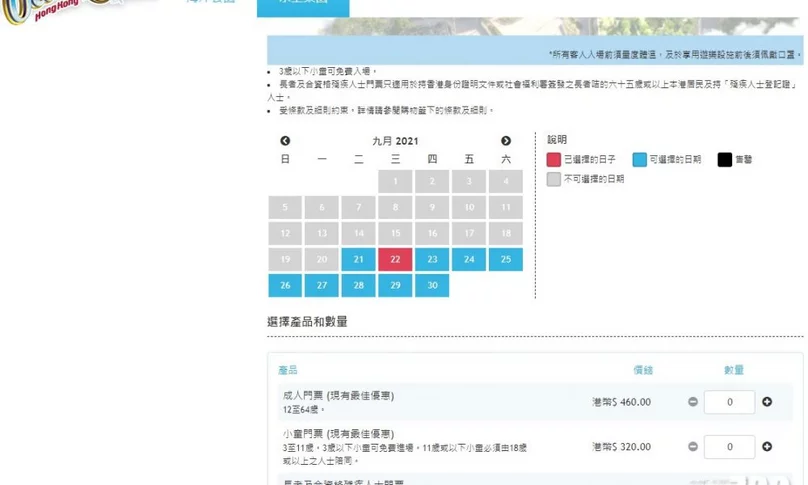Click the 九月 2021 month title
The image size is (808, 485).
pos(395,141)
